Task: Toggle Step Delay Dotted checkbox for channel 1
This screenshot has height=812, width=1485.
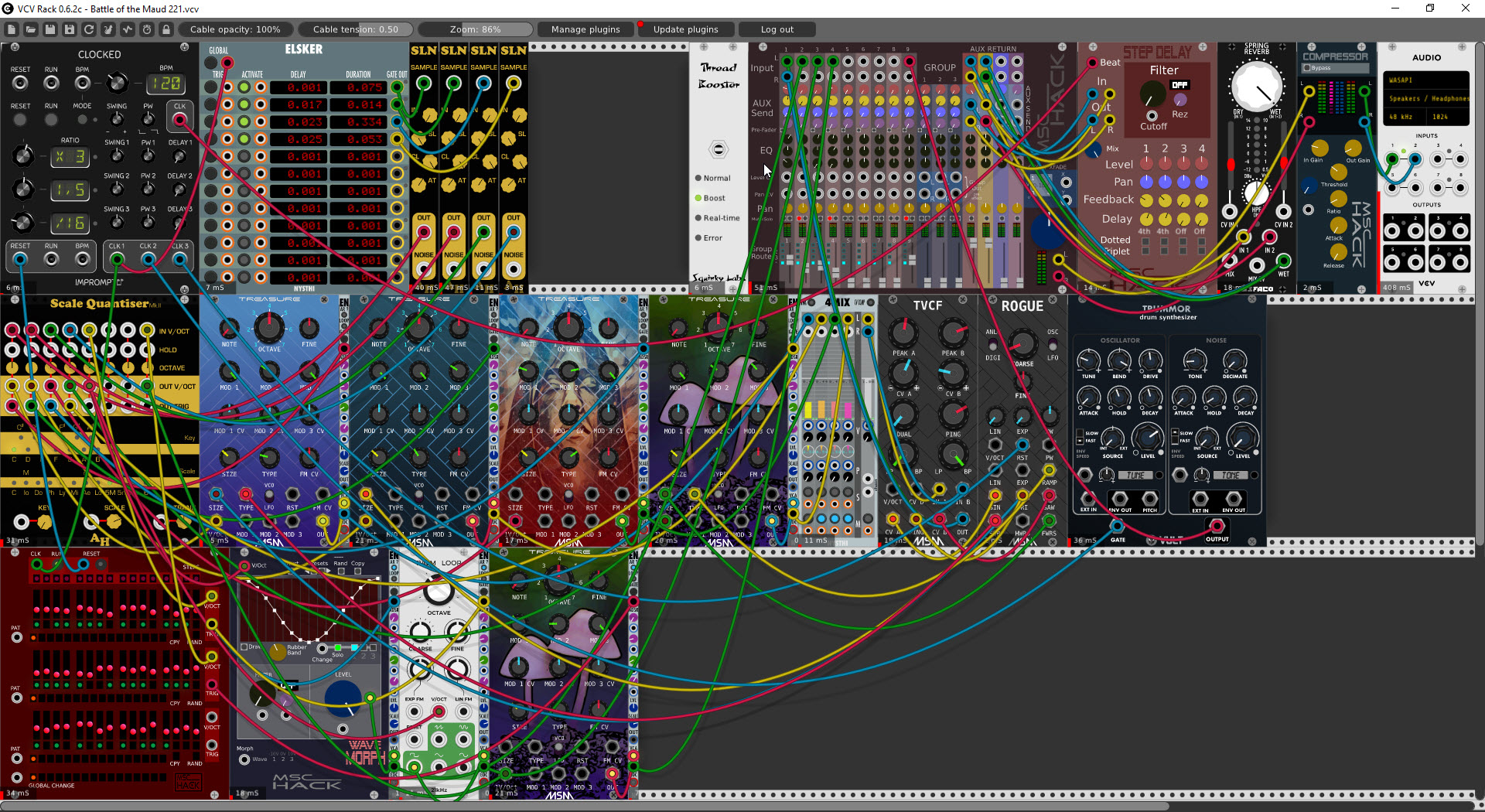Action: pyautogui.click(x=1145, y=241)
